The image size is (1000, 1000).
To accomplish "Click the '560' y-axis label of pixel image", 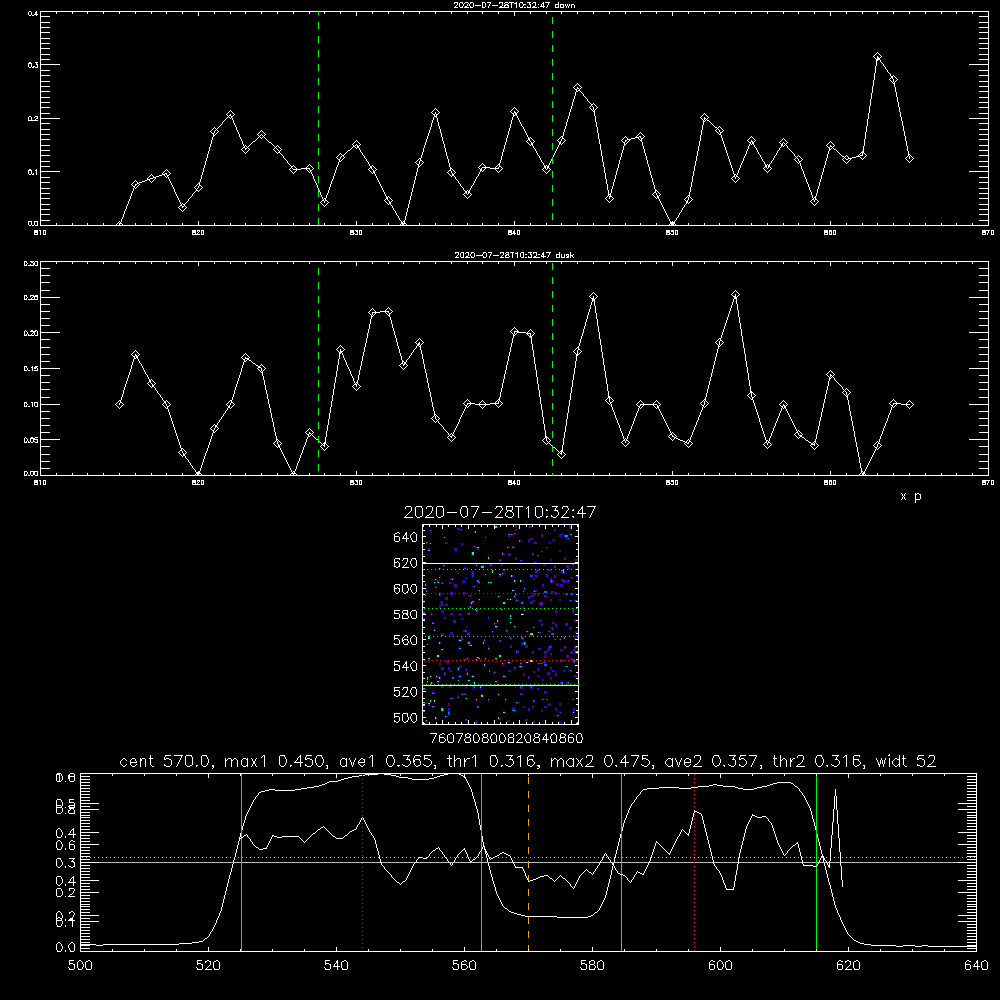I will 405,640.
